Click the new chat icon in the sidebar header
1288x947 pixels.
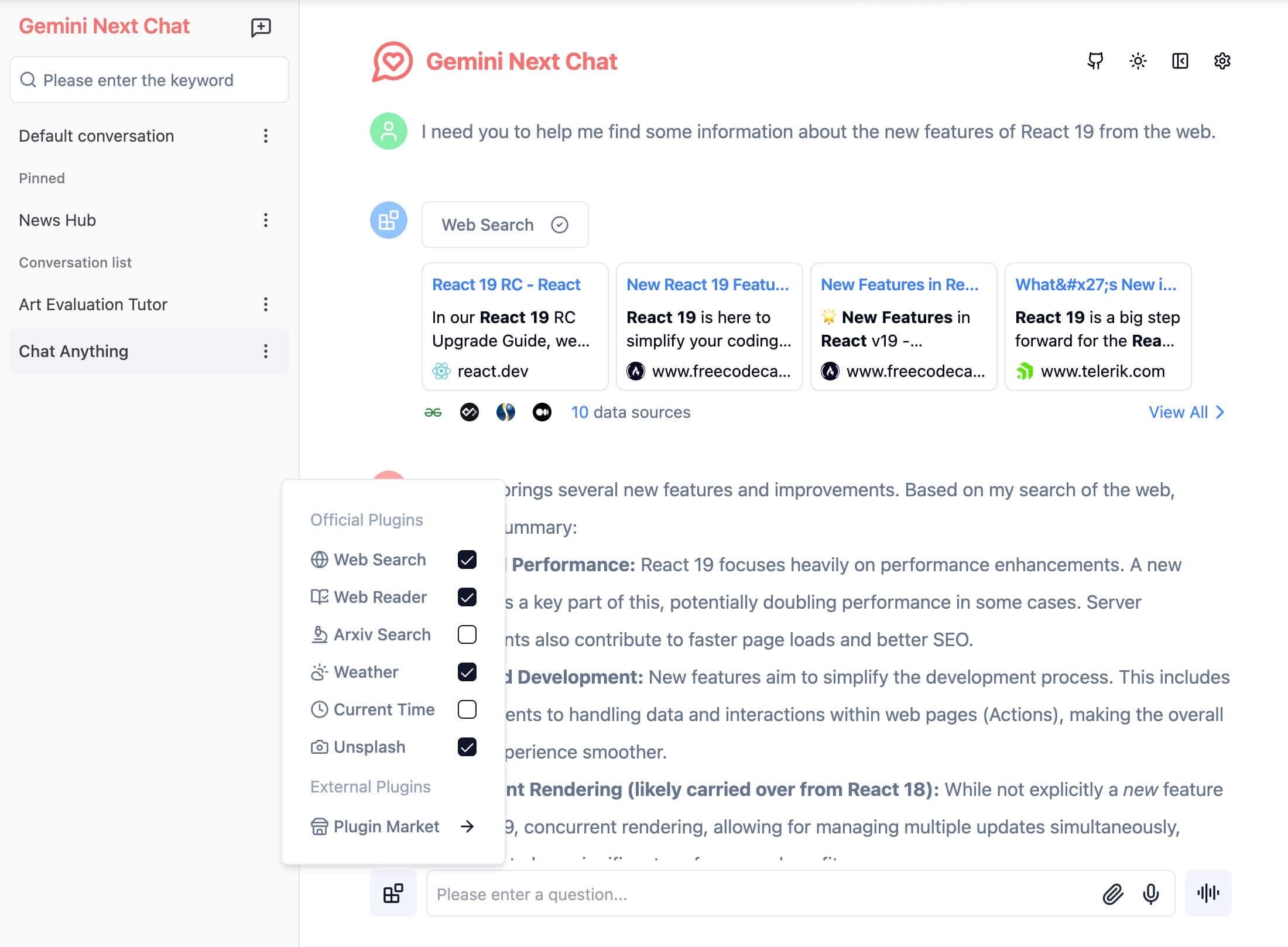click(261, 27)
